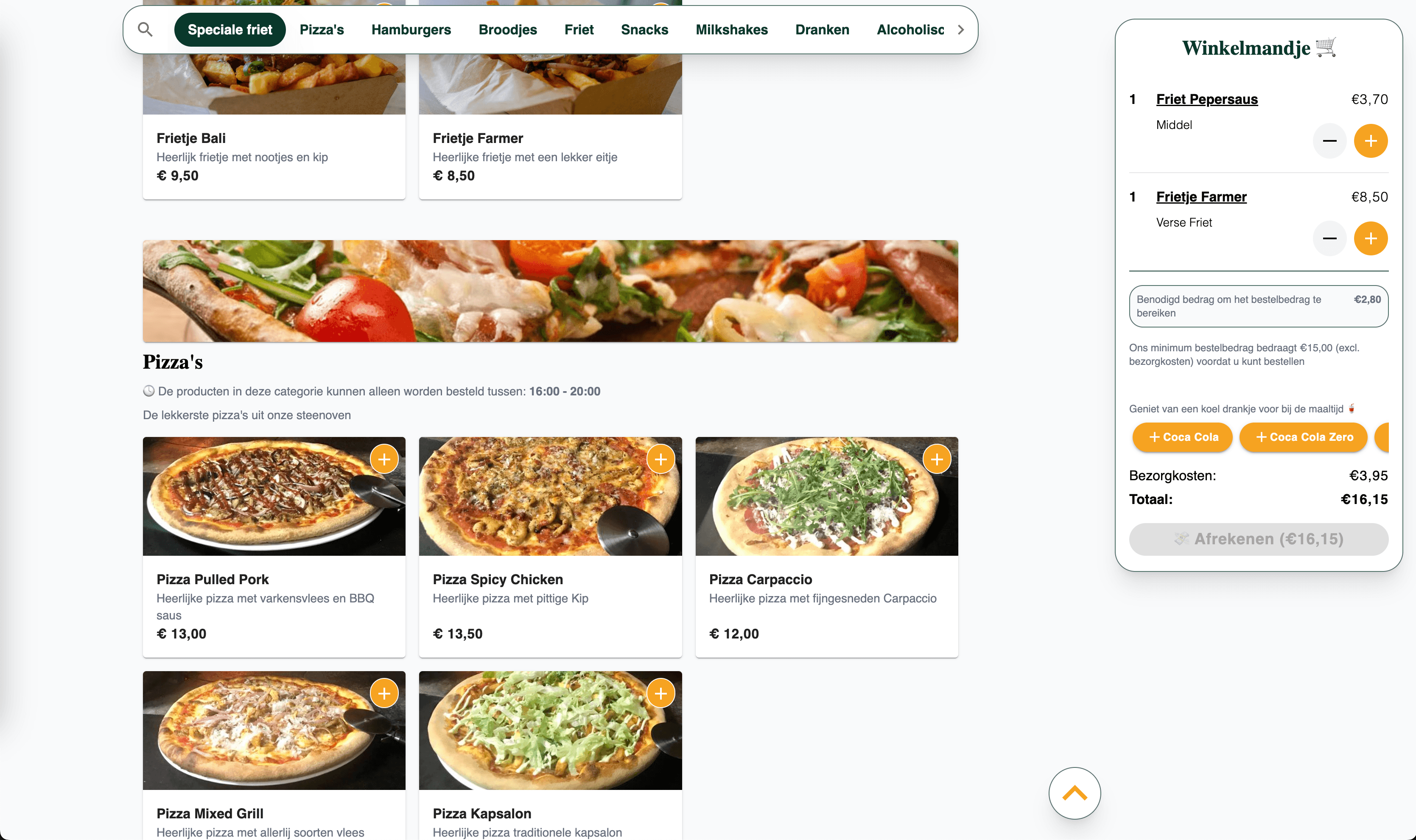Image resolution: width=1416 pixels, height=840 pixels.
Task: Add Pizza Carpaccio via plus icon
Action: tap(937, 459)
